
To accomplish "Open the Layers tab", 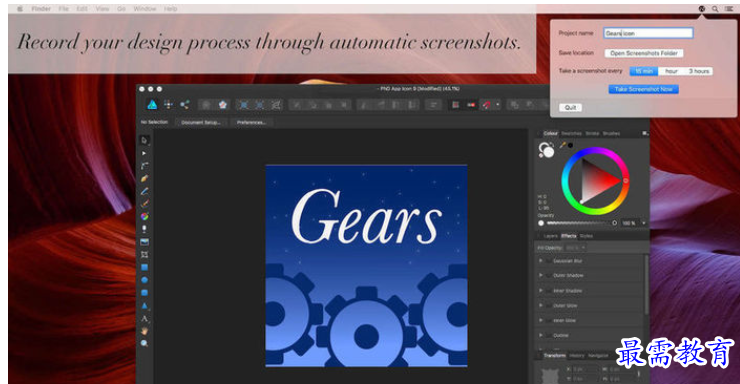I will (550, 236).
